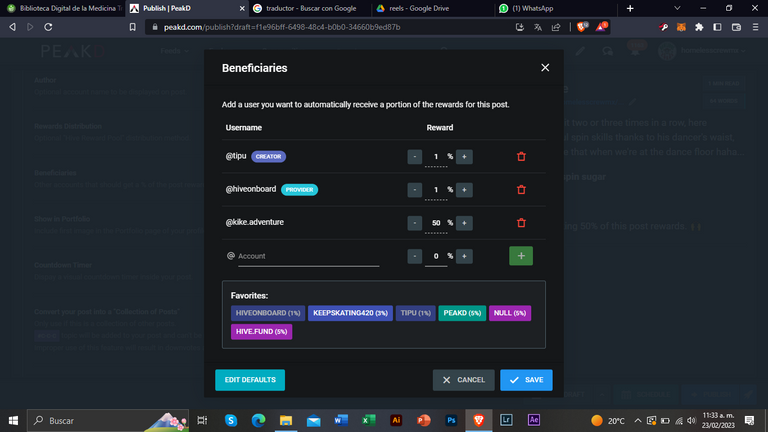The height and width of the screenshot is (432, 768).
Task: Go back in browser history
Action: [x=12, y=27]
